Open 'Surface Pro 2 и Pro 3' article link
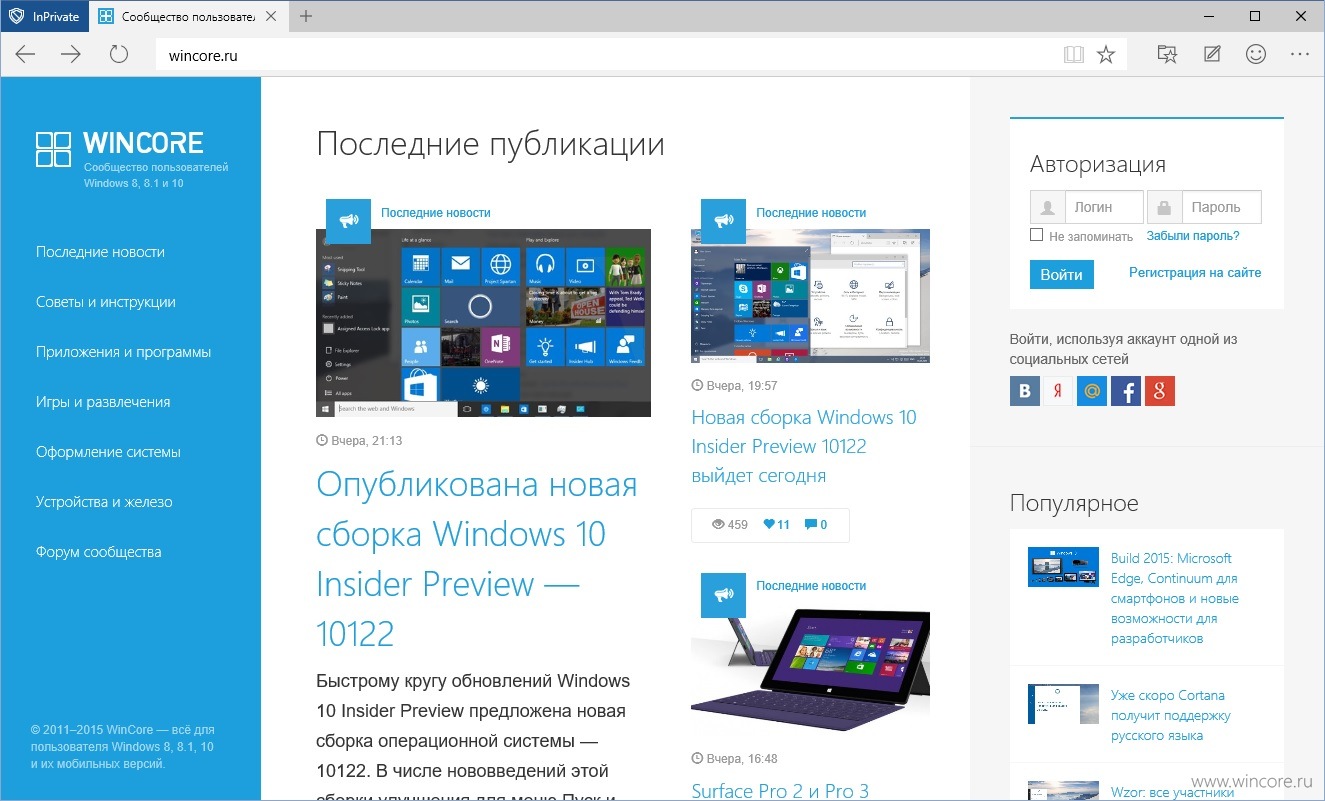Screen dimensions: 1325x801 [x=780, y=791]
